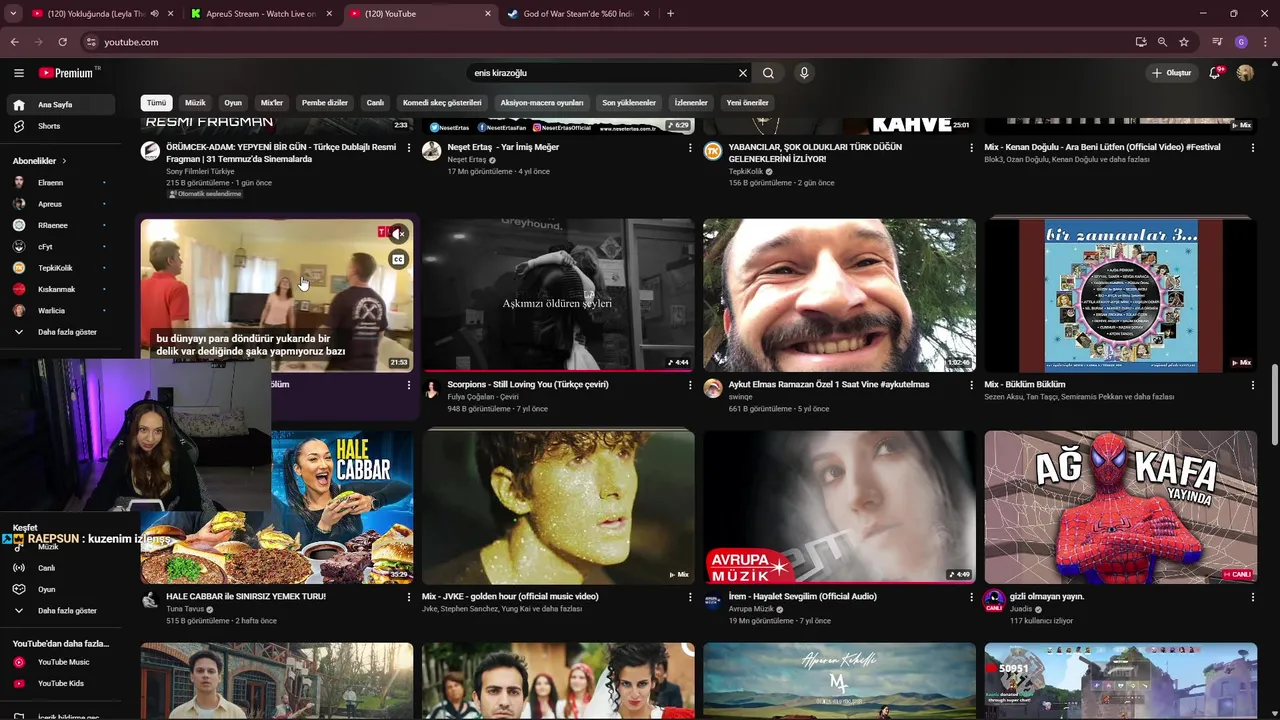Switch to the ApreuS Stream browser tab
Screen dimensions: 1280x720
[x=262, y=14]
